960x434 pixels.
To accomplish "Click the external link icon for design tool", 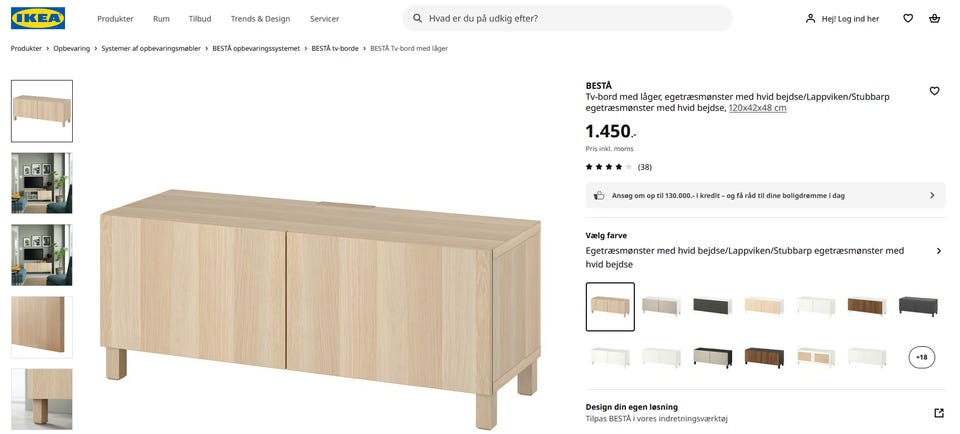I will 938,413.
